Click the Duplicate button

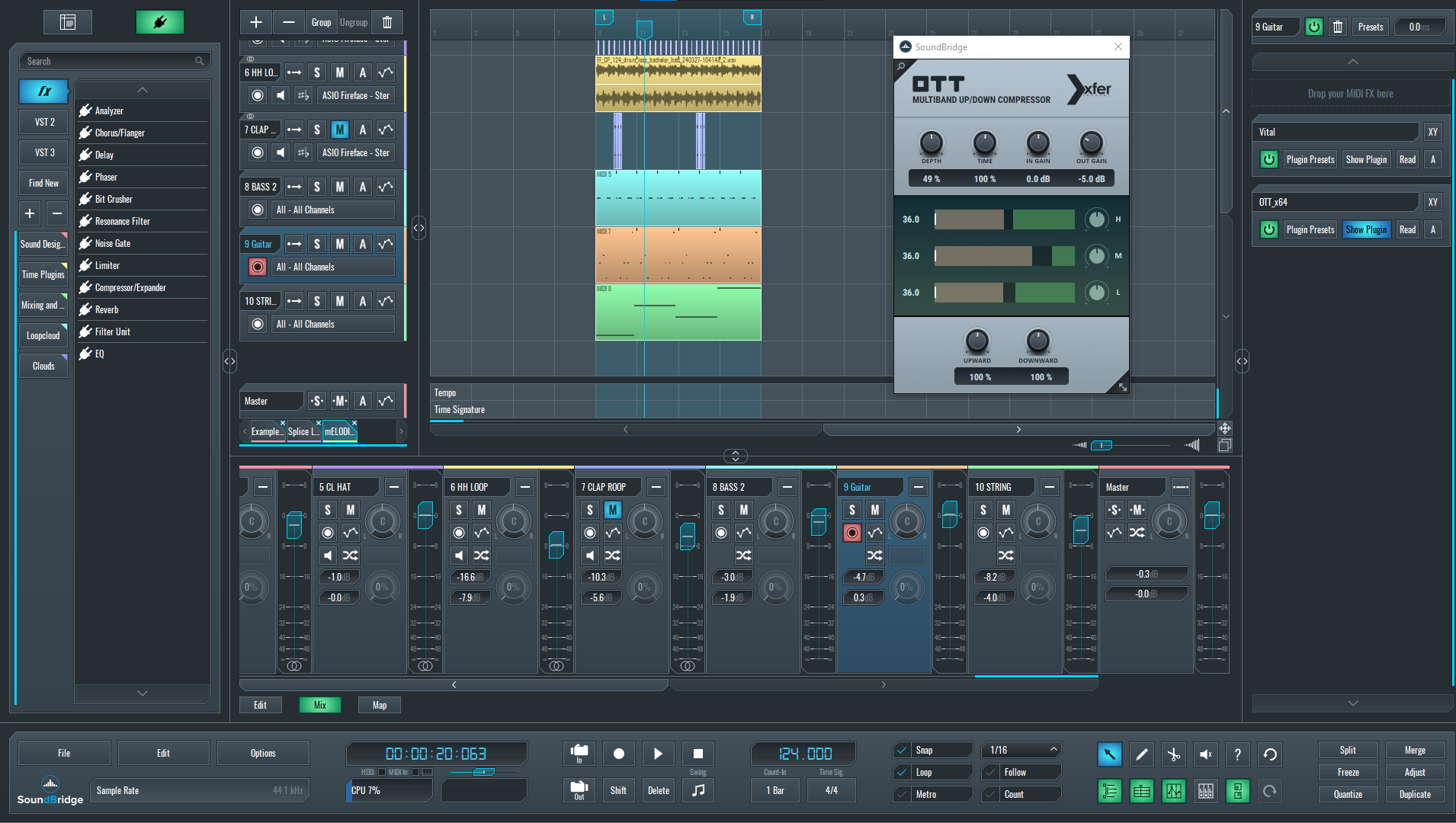(1415, 794)
